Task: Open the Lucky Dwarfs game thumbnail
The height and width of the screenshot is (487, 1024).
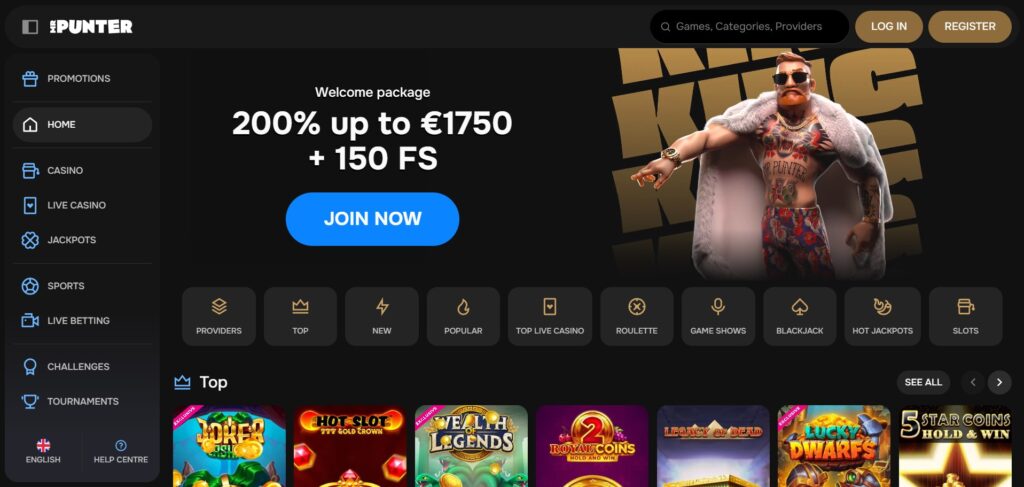Action: [x=834, y=446]
